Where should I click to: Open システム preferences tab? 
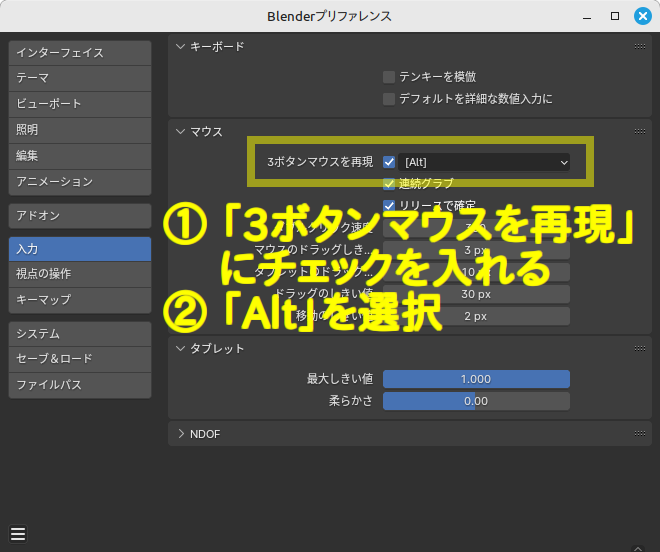tap(80, 334)
